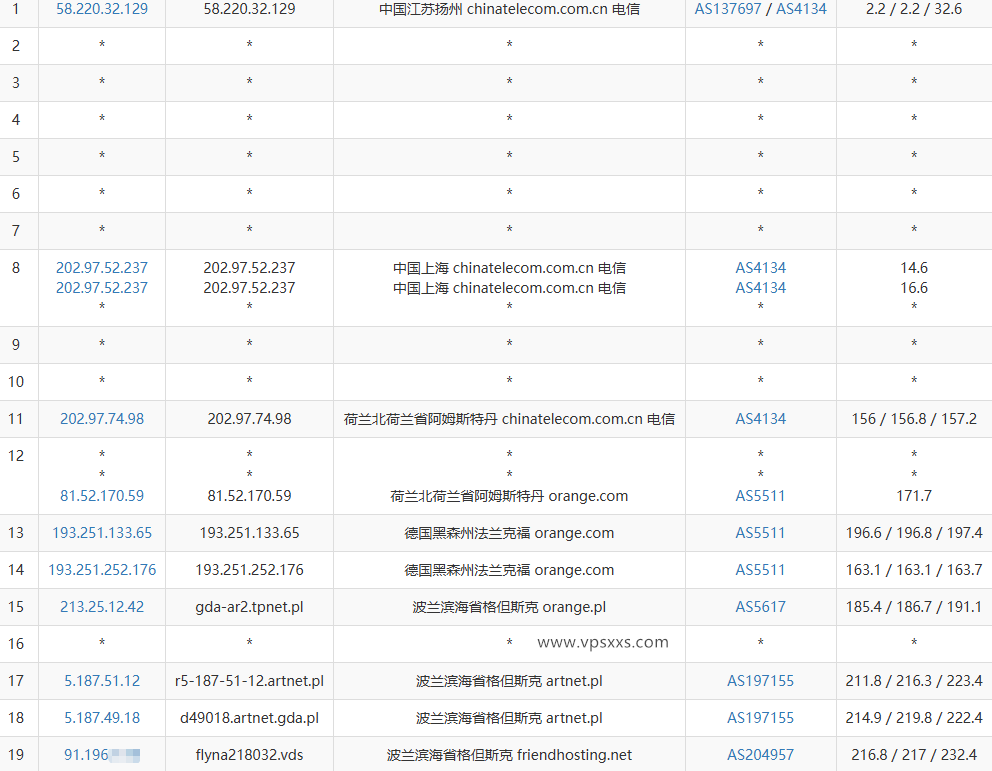Open the AS5617 link

click(x=760, y=607)
